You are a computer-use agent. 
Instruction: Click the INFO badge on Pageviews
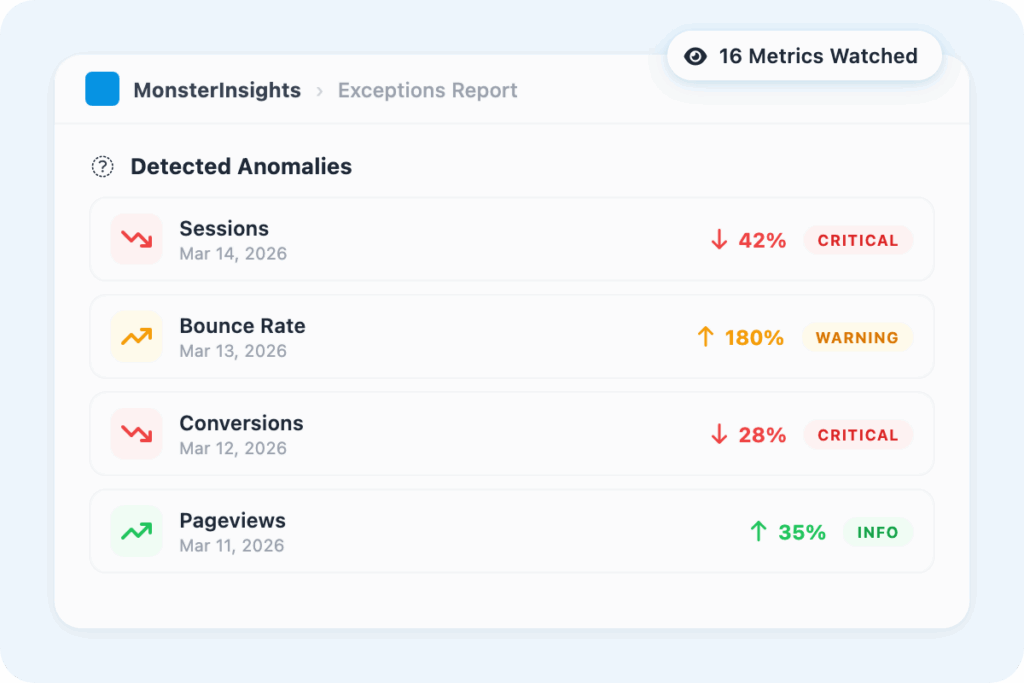pos(877,532)
